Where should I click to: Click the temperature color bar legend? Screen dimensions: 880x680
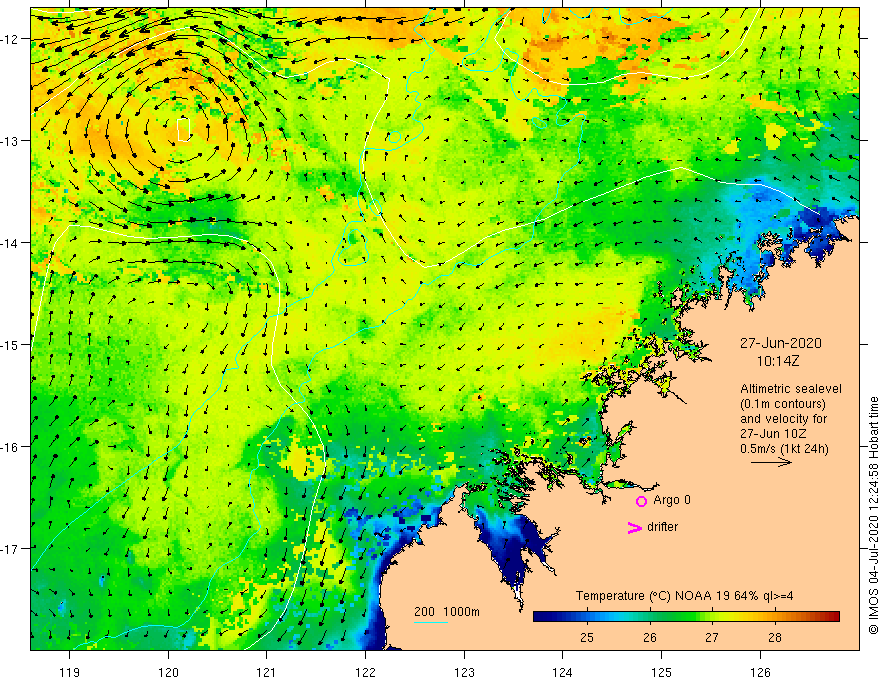pos(686,617)
